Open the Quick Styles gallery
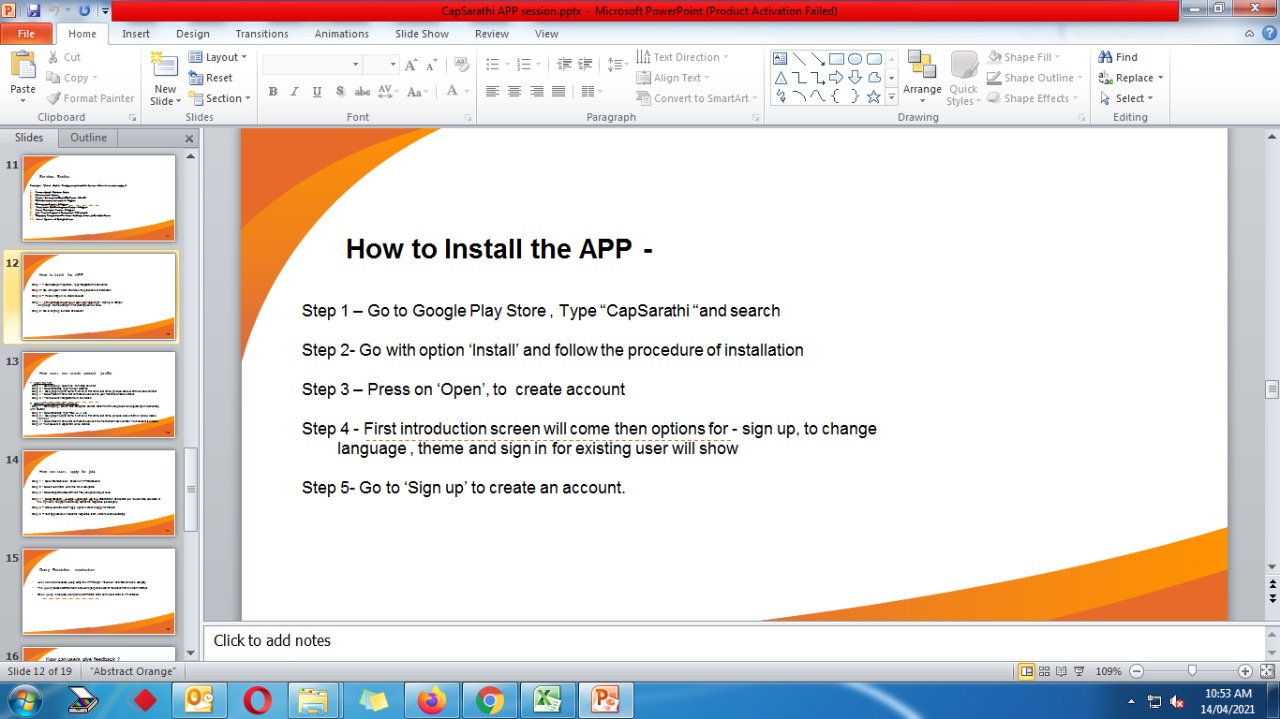The image size is (1280, 719). point(963,78)
